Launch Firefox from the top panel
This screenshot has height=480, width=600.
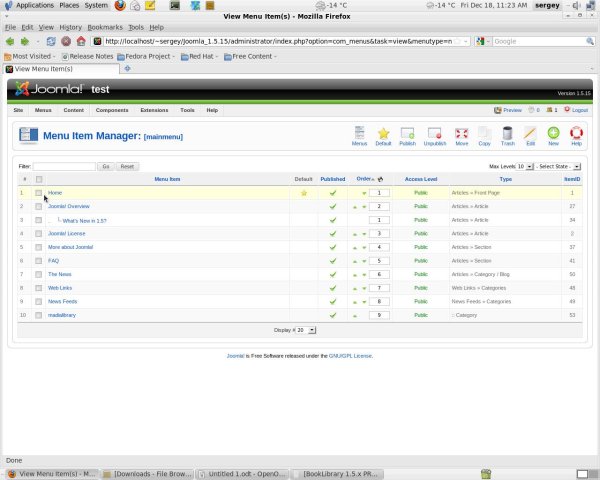click(120, 5)
